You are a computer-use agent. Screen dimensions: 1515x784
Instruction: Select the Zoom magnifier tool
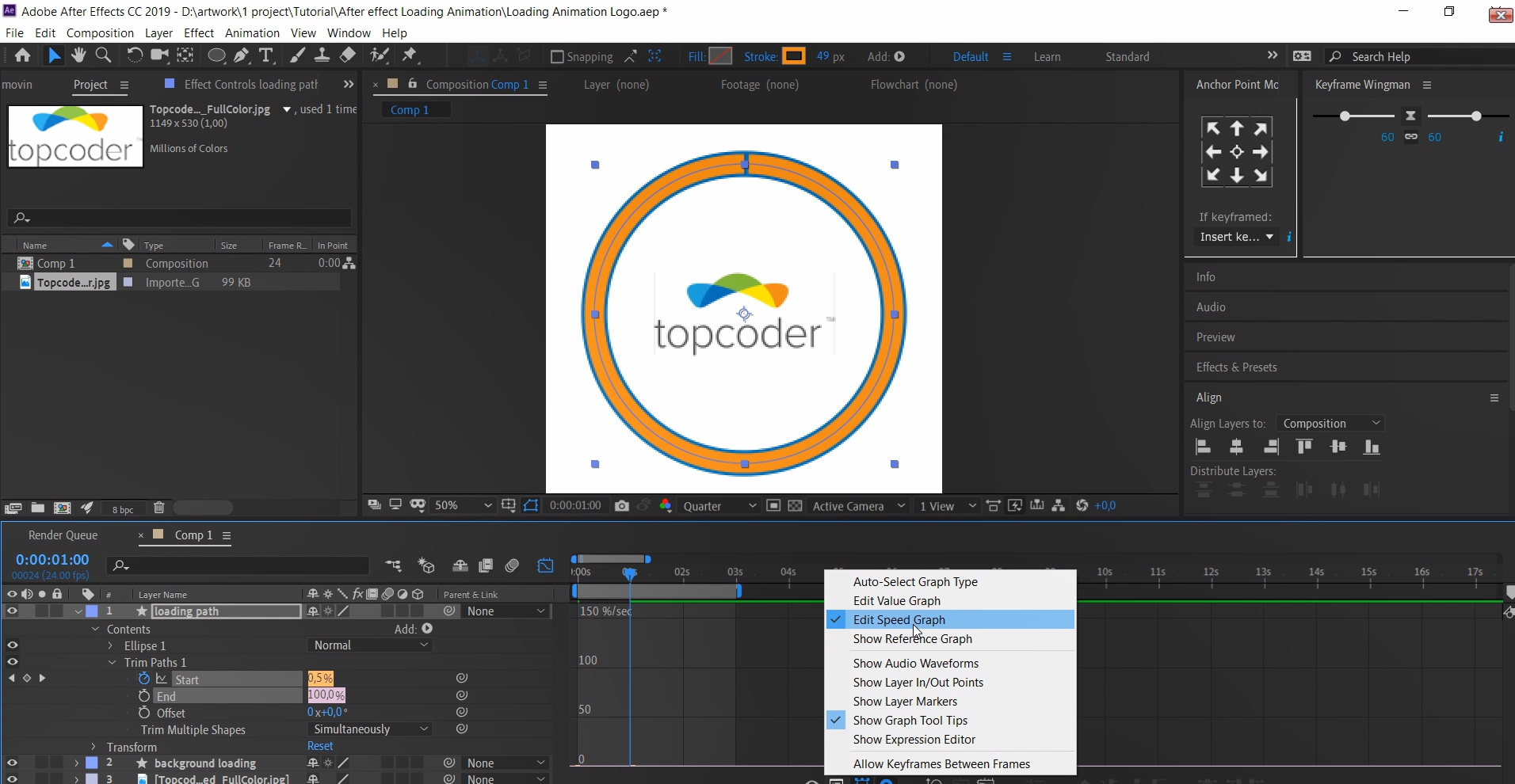click(103, 55)
